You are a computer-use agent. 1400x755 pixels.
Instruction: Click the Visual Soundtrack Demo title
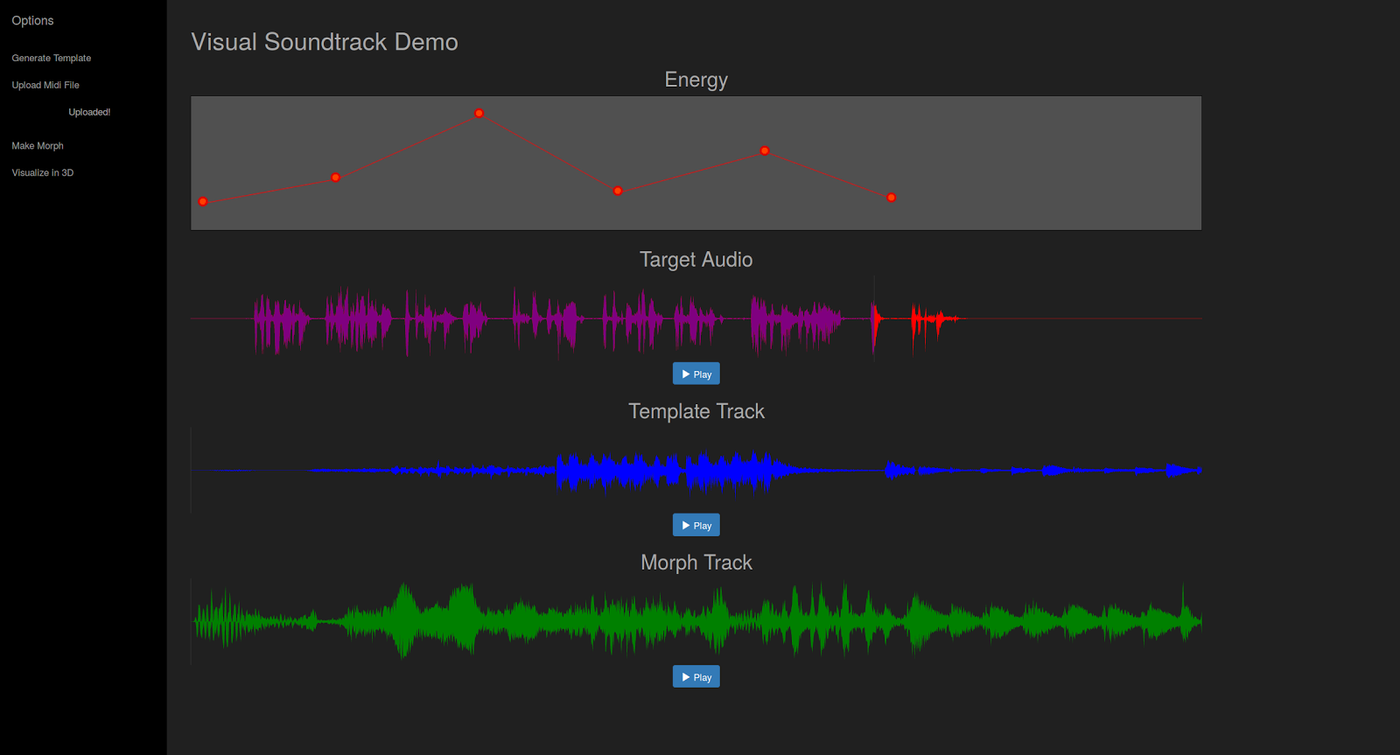tap(325, 42)
